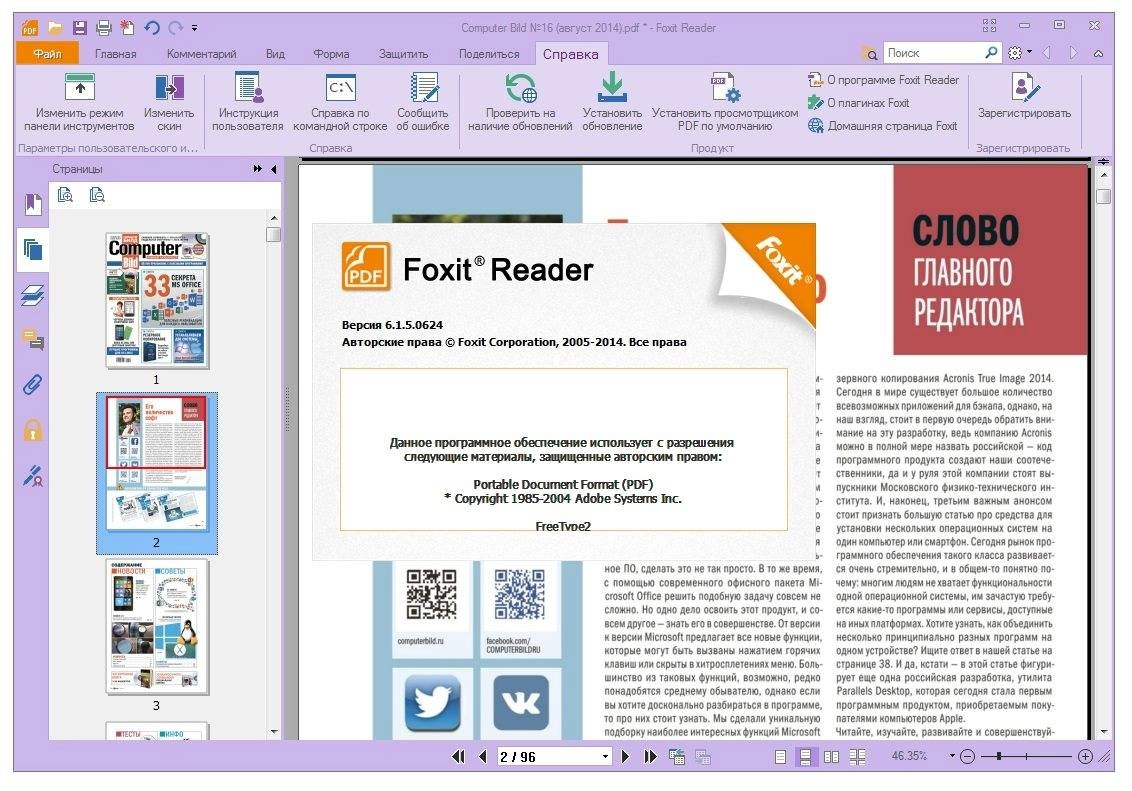Click the Зарегистрировать button
The image size is (1132, 791).
1024,97
